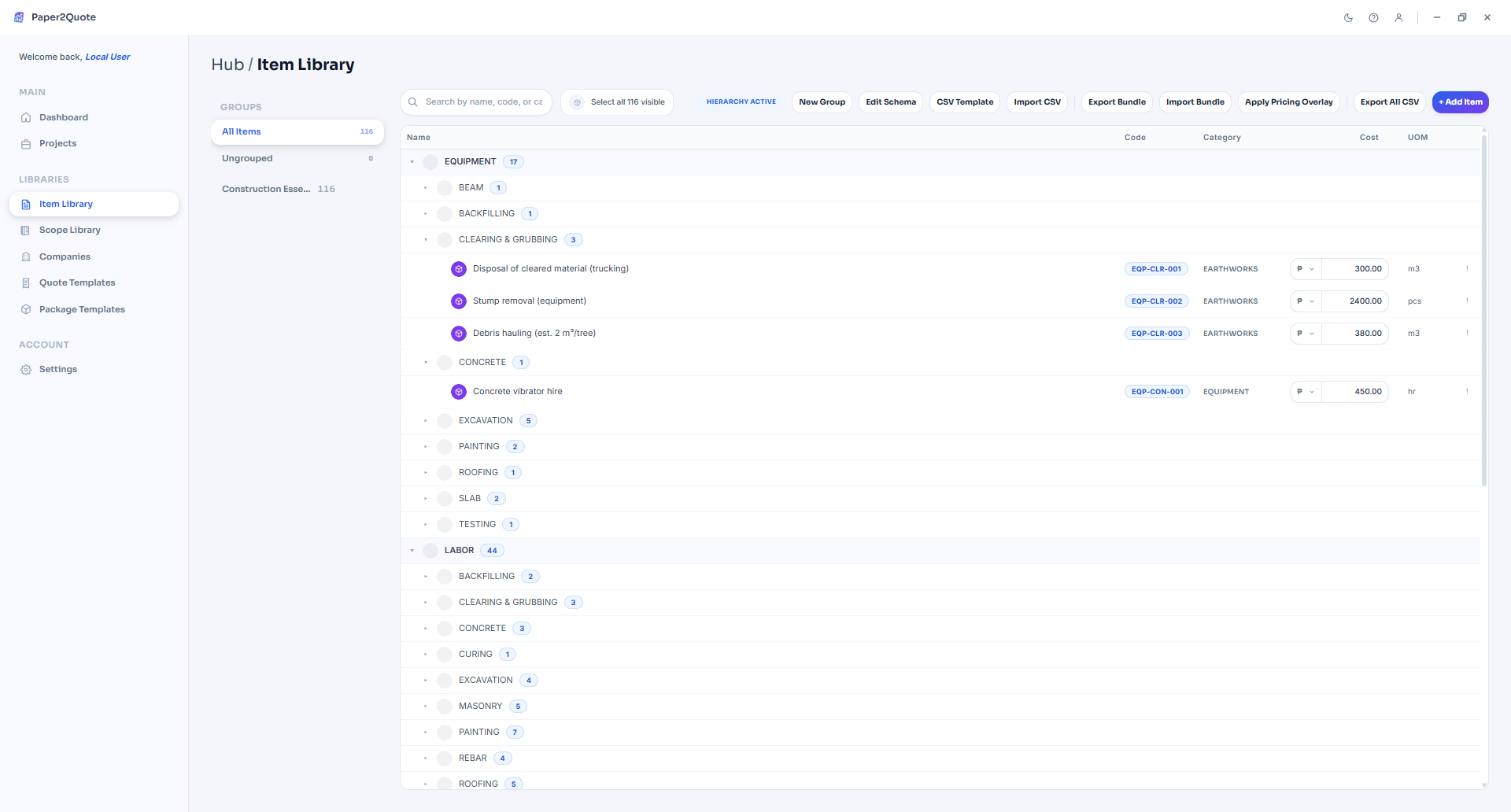Viewport: 1511px width, 812px height.
Task: Select the BEAM group checkbox under EQUIPMENT
Action: 445,188
